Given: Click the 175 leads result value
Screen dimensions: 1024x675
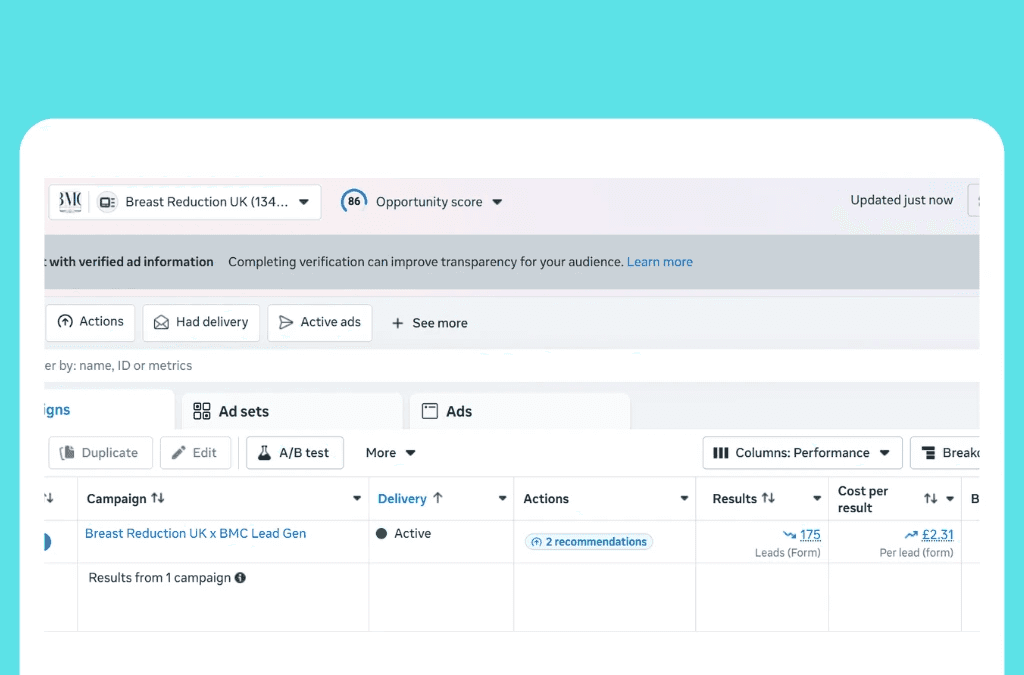Looking at the screenshot, I should tap(810, 535).
